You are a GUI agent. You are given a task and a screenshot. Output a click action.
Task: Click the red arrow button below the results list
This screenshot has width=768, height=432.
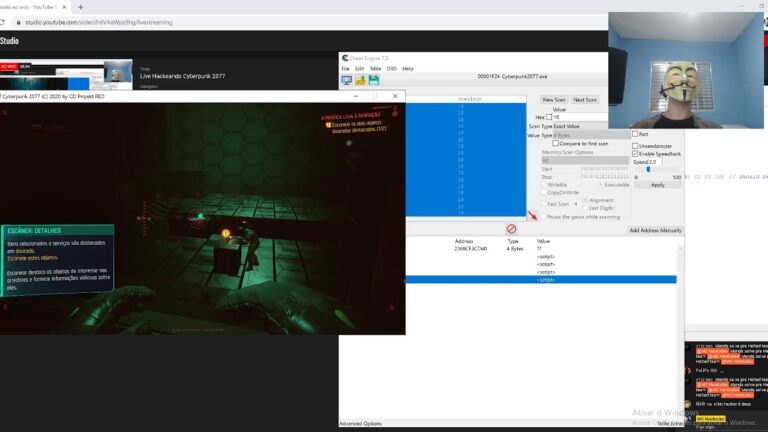coord(532,216)
